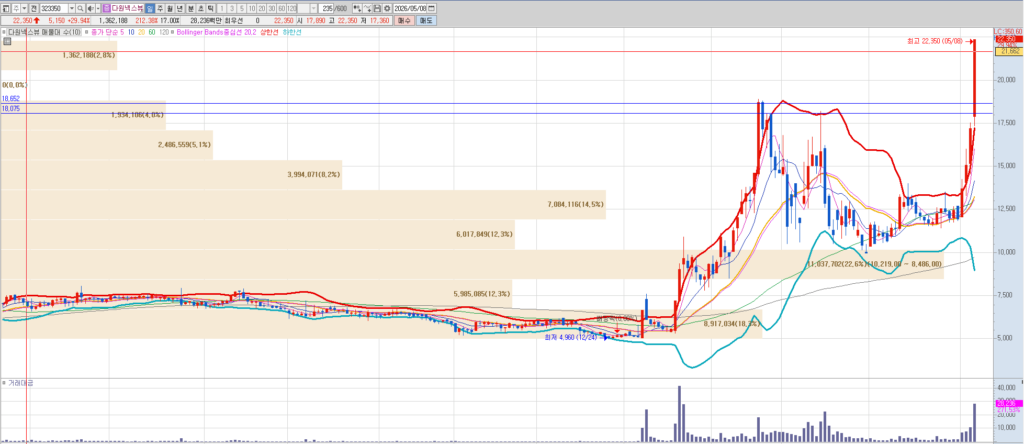Select the 10 interval button

(251, 8)
